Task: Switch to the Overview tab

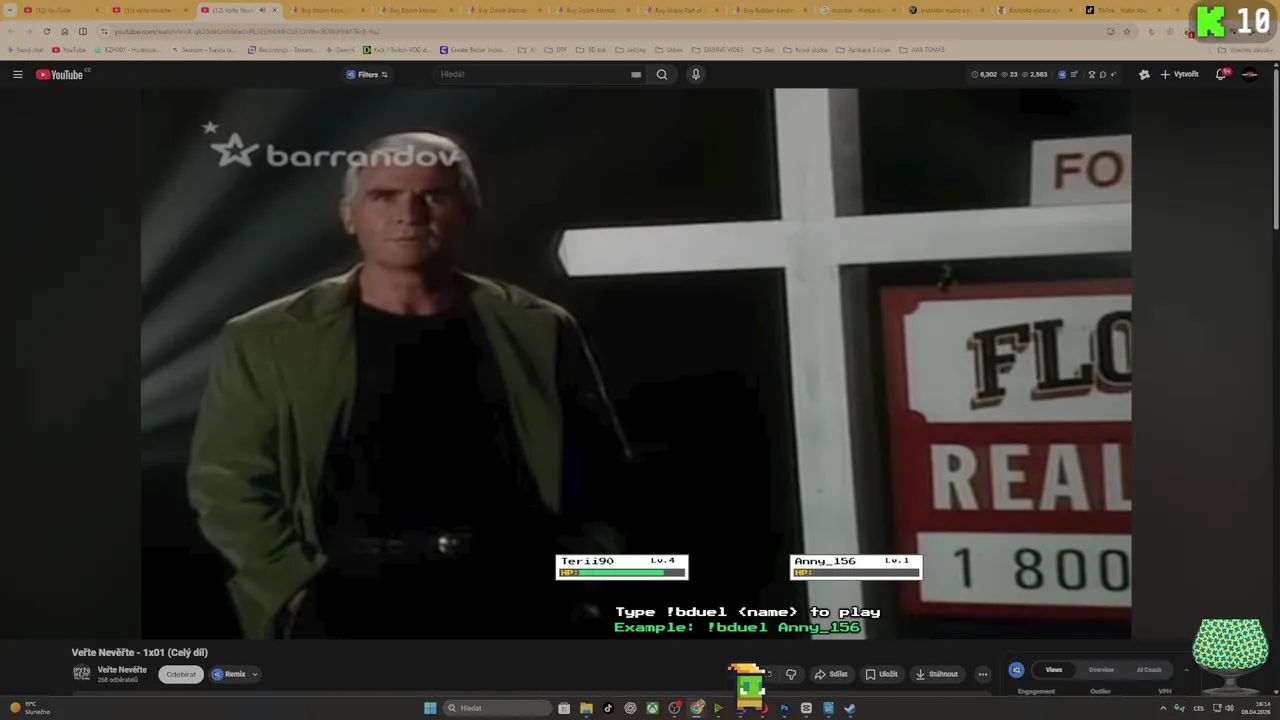Action: tap(1101, 670)
